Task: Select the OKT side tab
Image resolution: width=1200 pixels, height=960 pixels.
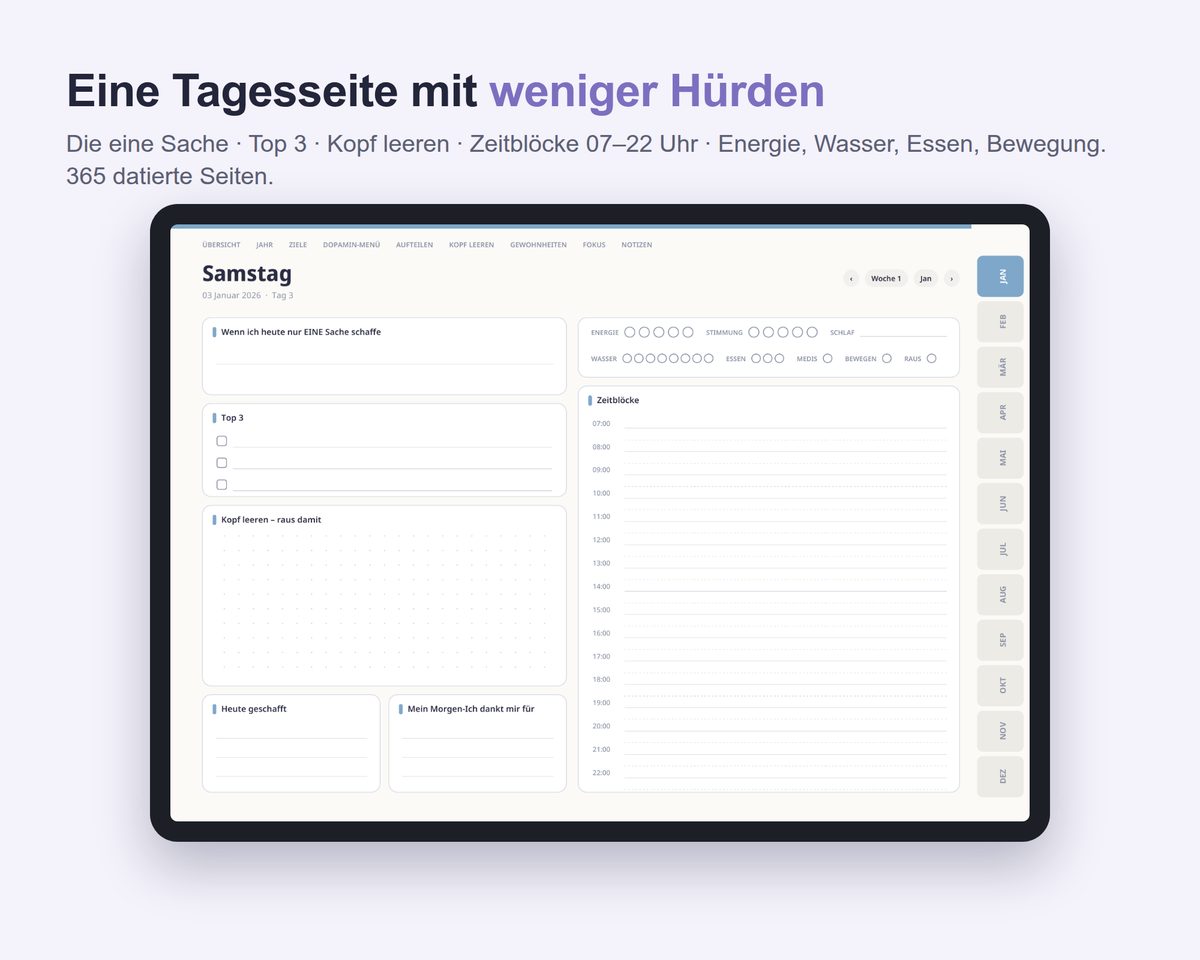Action: (1000, 686)
